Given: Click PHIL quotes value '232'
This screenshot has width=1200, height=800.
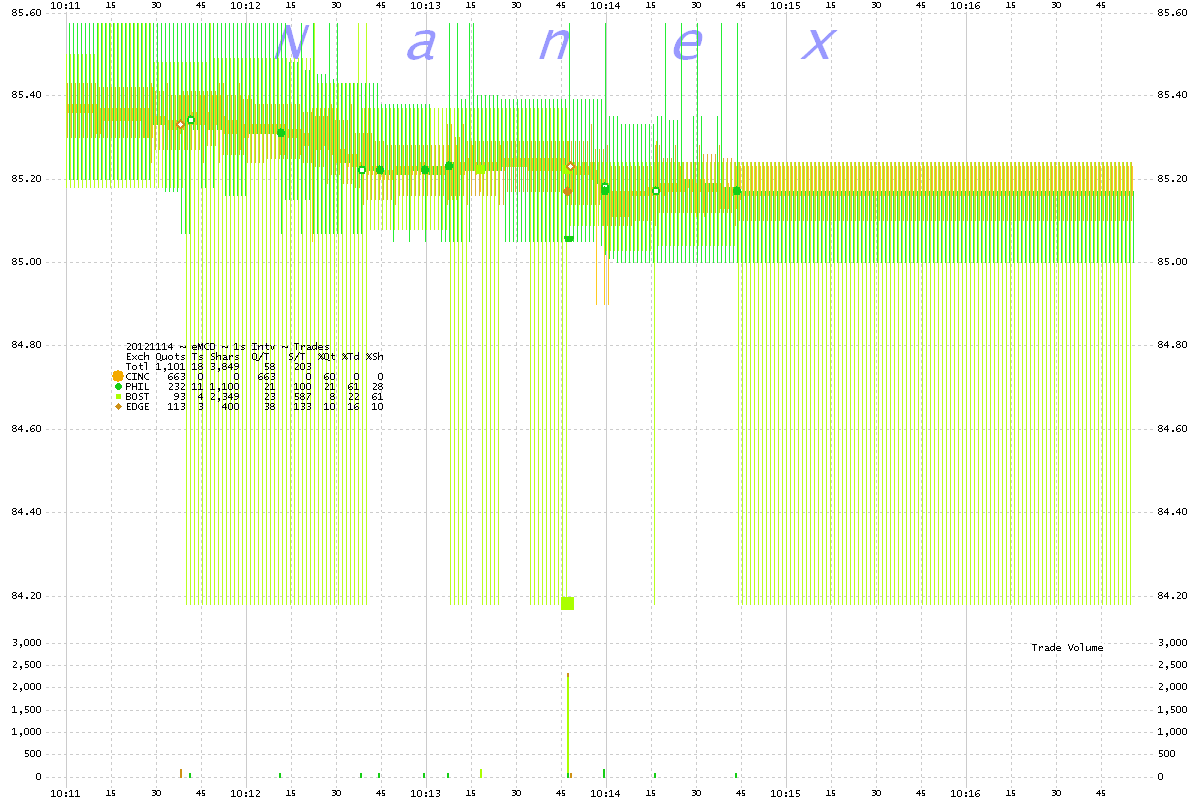Looking at the screenshot, I should click(x=176, y=387).
